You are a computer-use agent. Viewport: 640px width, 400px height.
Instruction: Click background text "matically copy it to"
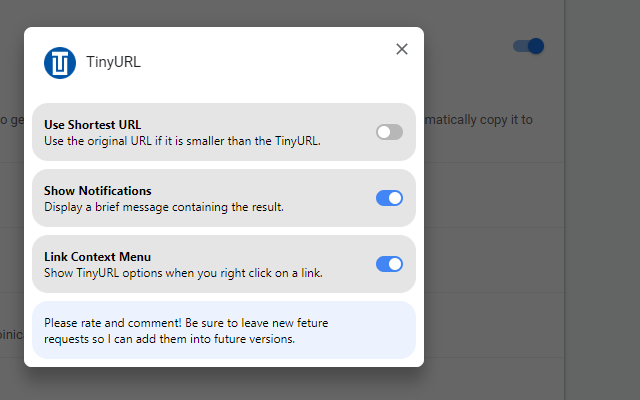(x=479, y=120)
